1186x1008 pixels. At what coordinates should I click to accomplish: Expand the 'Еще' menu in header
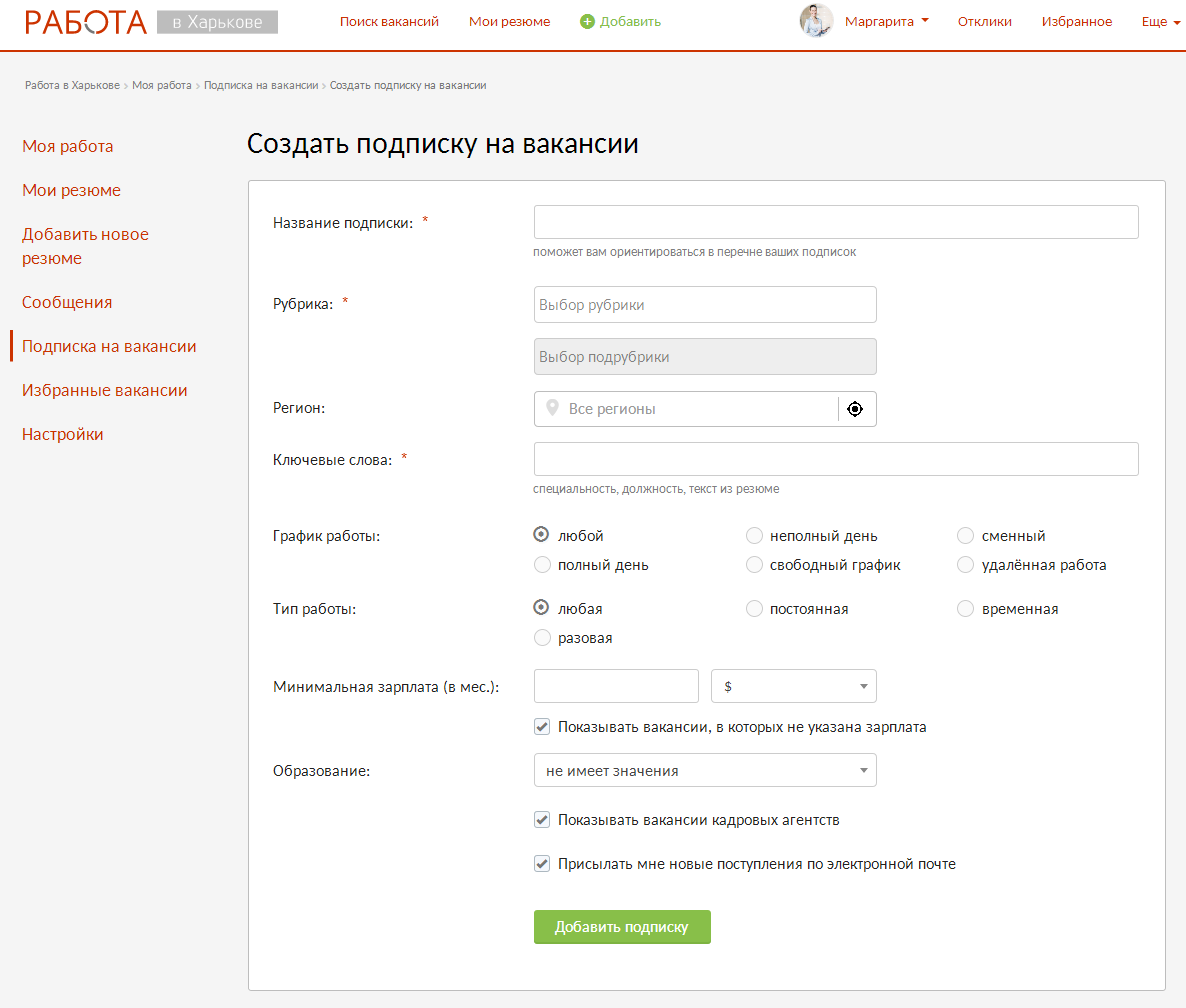1159,22
